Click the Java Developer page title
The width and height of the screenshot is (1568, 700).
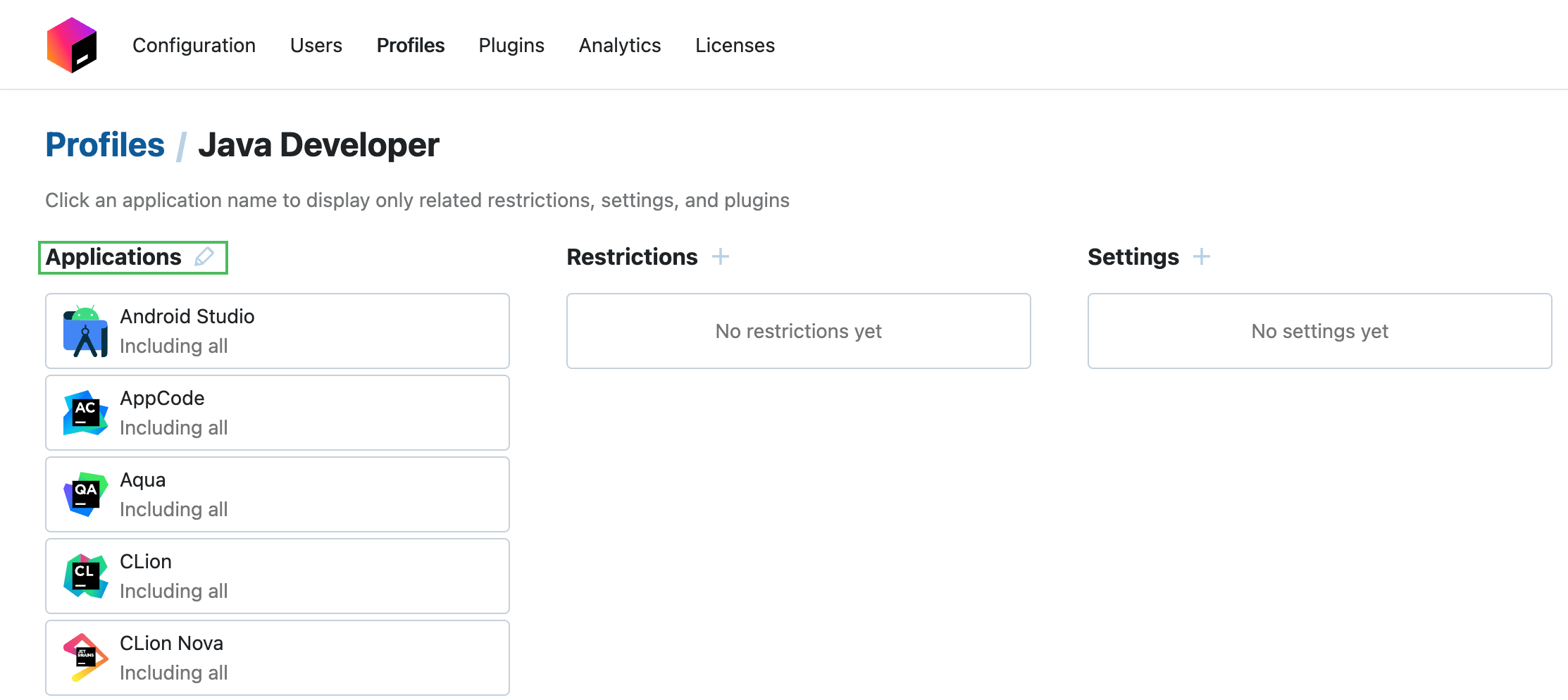coord(318,145)
